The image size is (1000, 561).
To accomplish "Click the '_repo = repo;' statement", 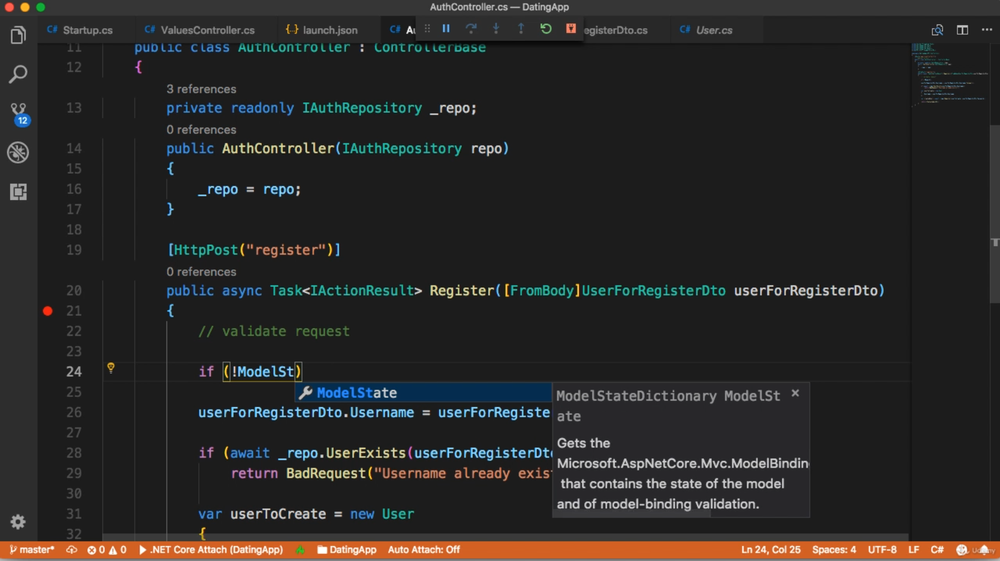I will coord(249,189).
